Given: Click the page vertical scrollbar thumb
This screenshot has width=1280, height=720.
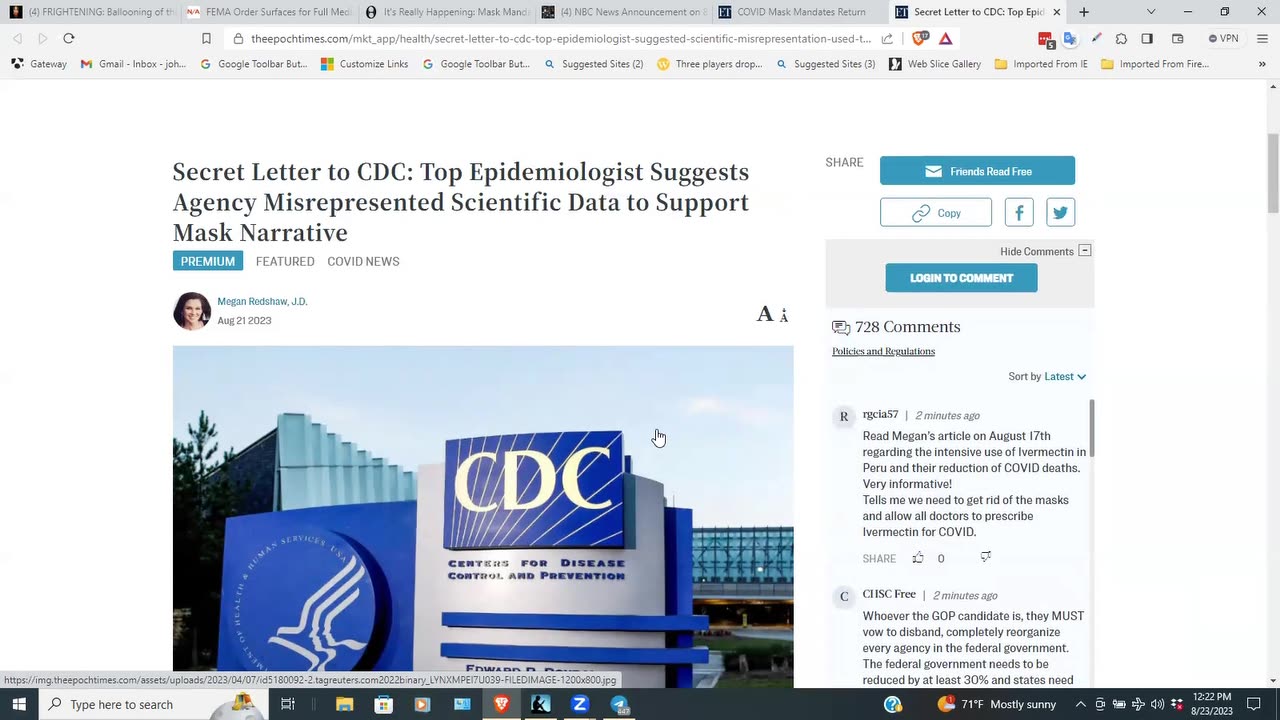Looking at the screenshot, I should click(x=1273, y=171).
